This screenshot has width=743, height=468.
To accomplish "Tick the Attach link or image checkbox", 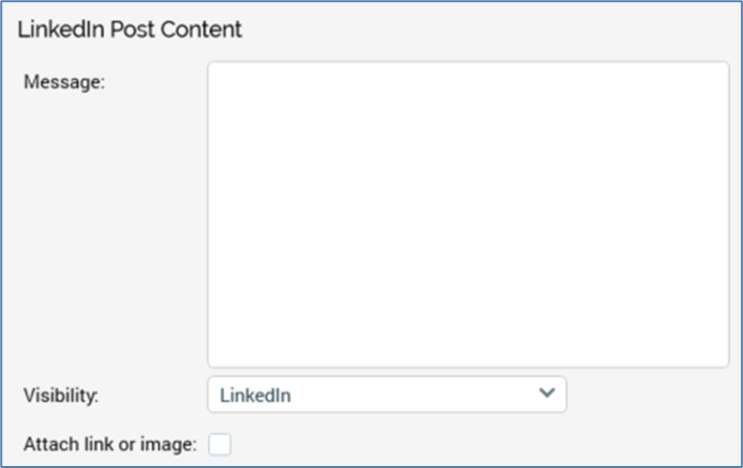I will pos(219,444).
